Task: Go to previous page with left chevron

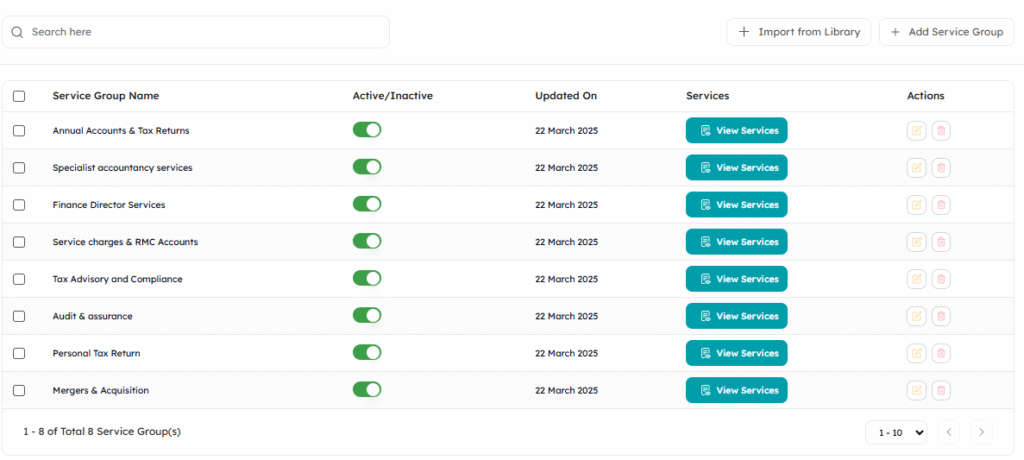Action: [948, 432]
